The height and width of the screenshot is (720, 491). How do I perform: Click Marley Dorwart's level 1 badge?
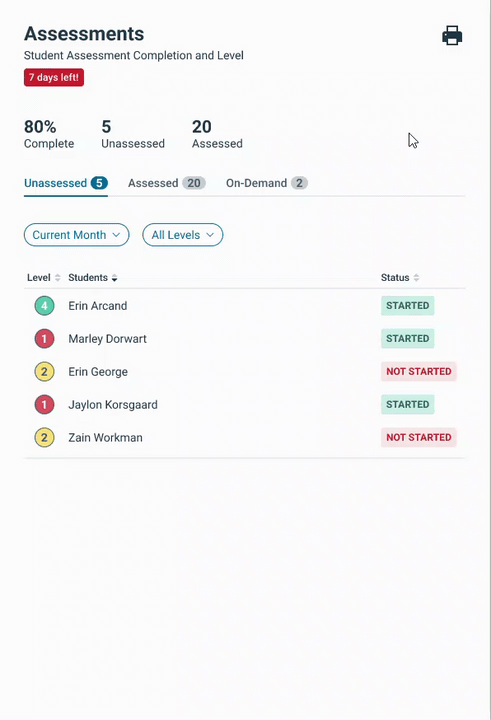pos(45,339)
